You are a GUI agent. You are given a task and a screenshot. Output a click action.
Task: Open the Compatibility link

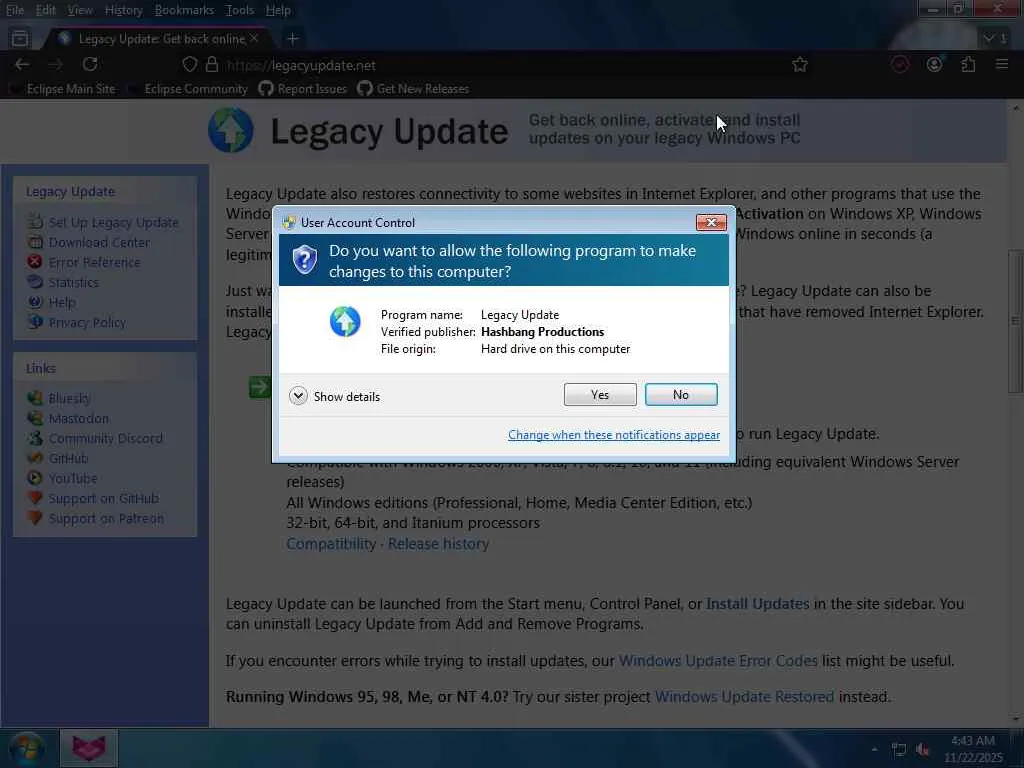331,543
